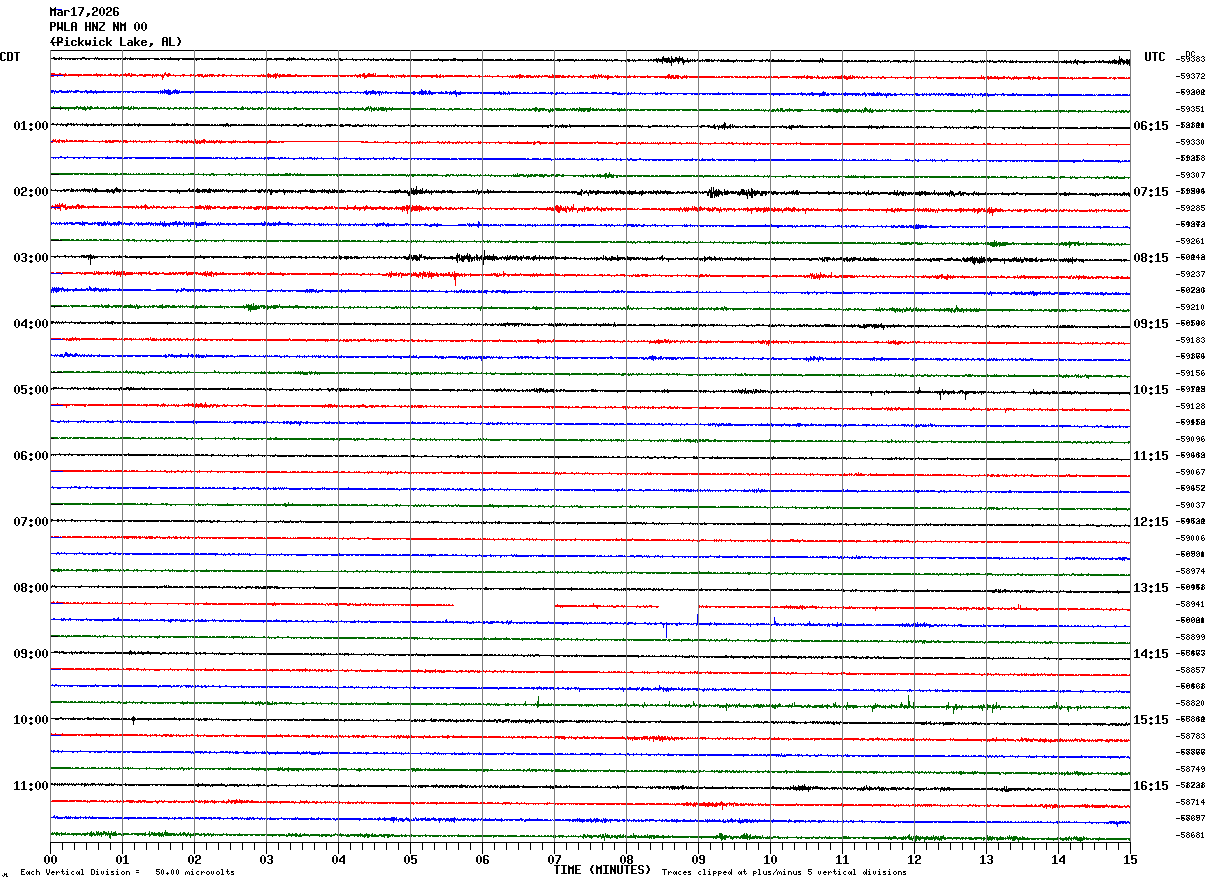Image resolution: width=1210 pixels, height=886 pixels.
Task: Click the 08:15 UTC time label
Action: (x=1151, y=258)
